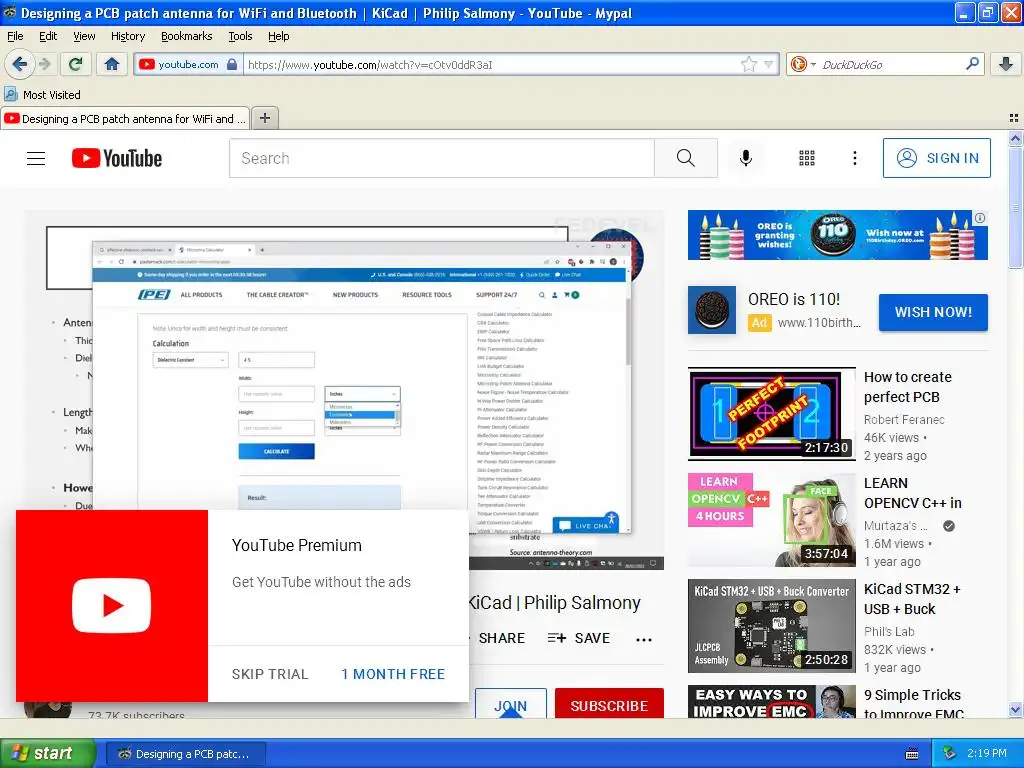This screenshot has width=1024, height=768.
Task: Click the JOIN button
Action: [x=510, y=705]
